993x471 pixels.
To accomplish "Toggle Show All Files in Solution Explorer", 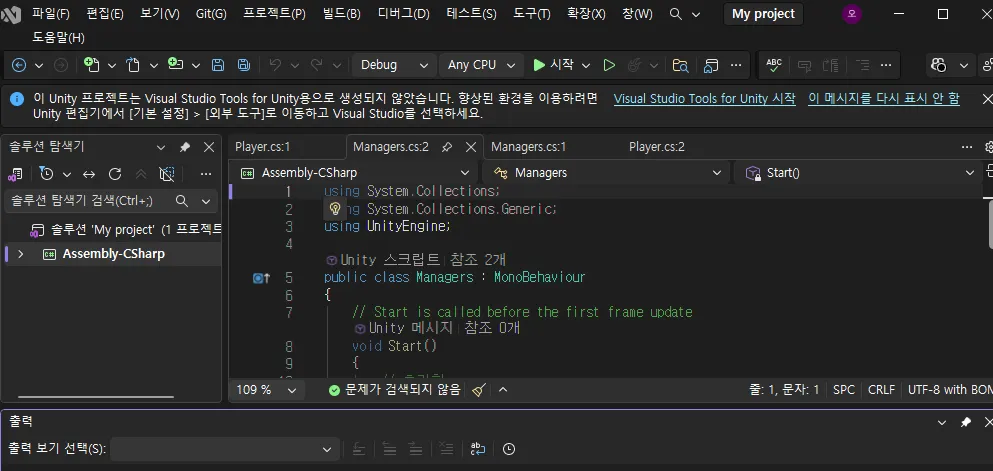I will 167,174.
